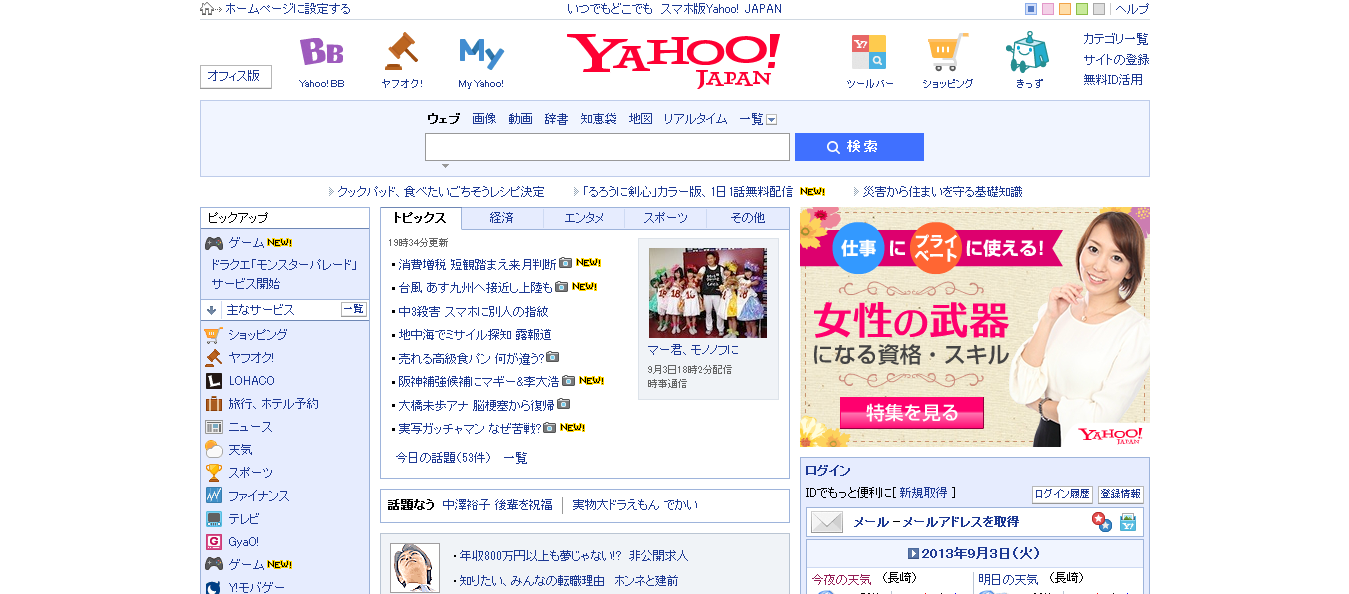This screenshot has height=594, width=1349.
Task: Click the small triangle below the search box
Action: tap(445, 166)
